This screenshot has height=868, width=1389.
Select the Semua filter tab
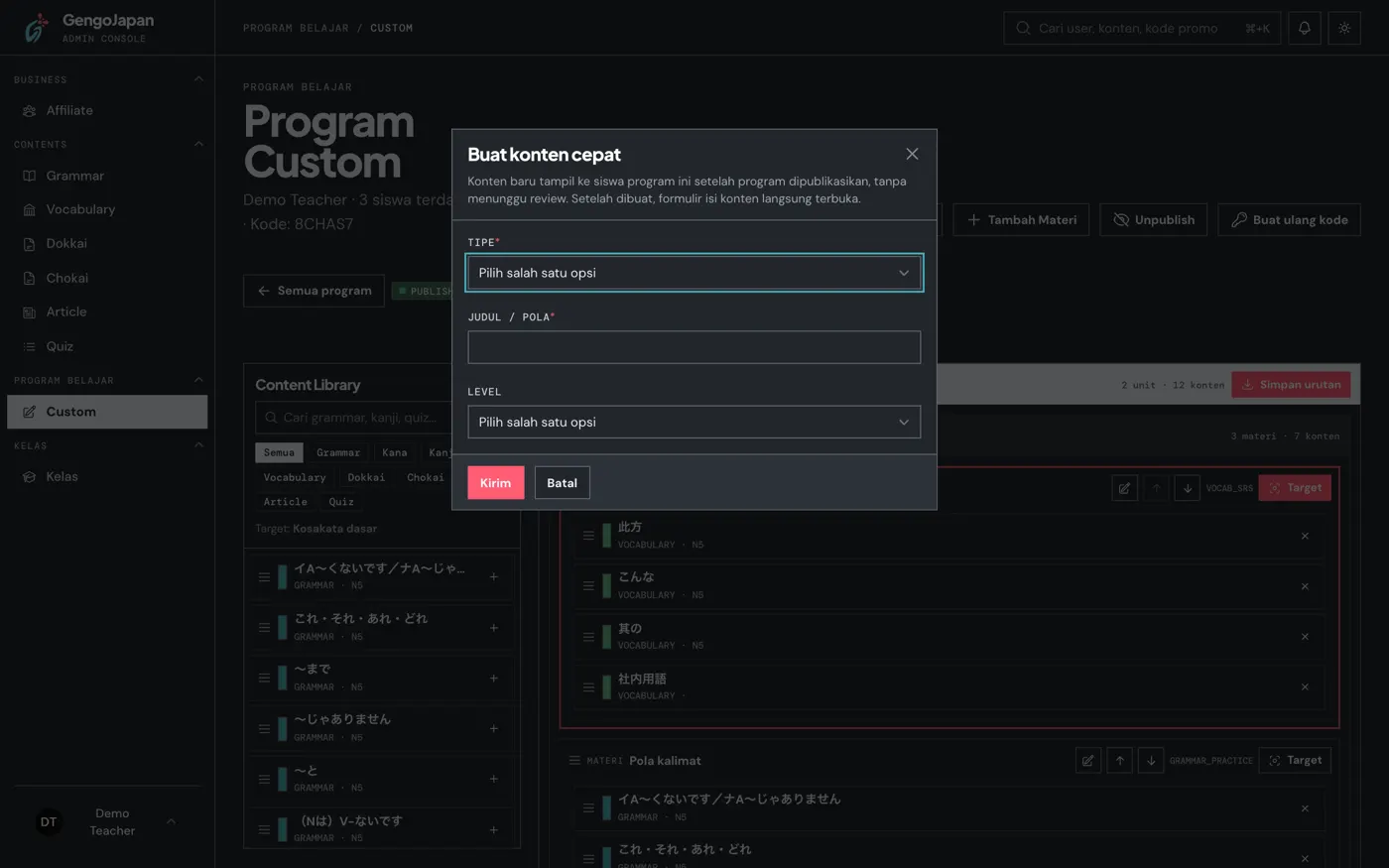pyautogui.click(x=279, y=452)
